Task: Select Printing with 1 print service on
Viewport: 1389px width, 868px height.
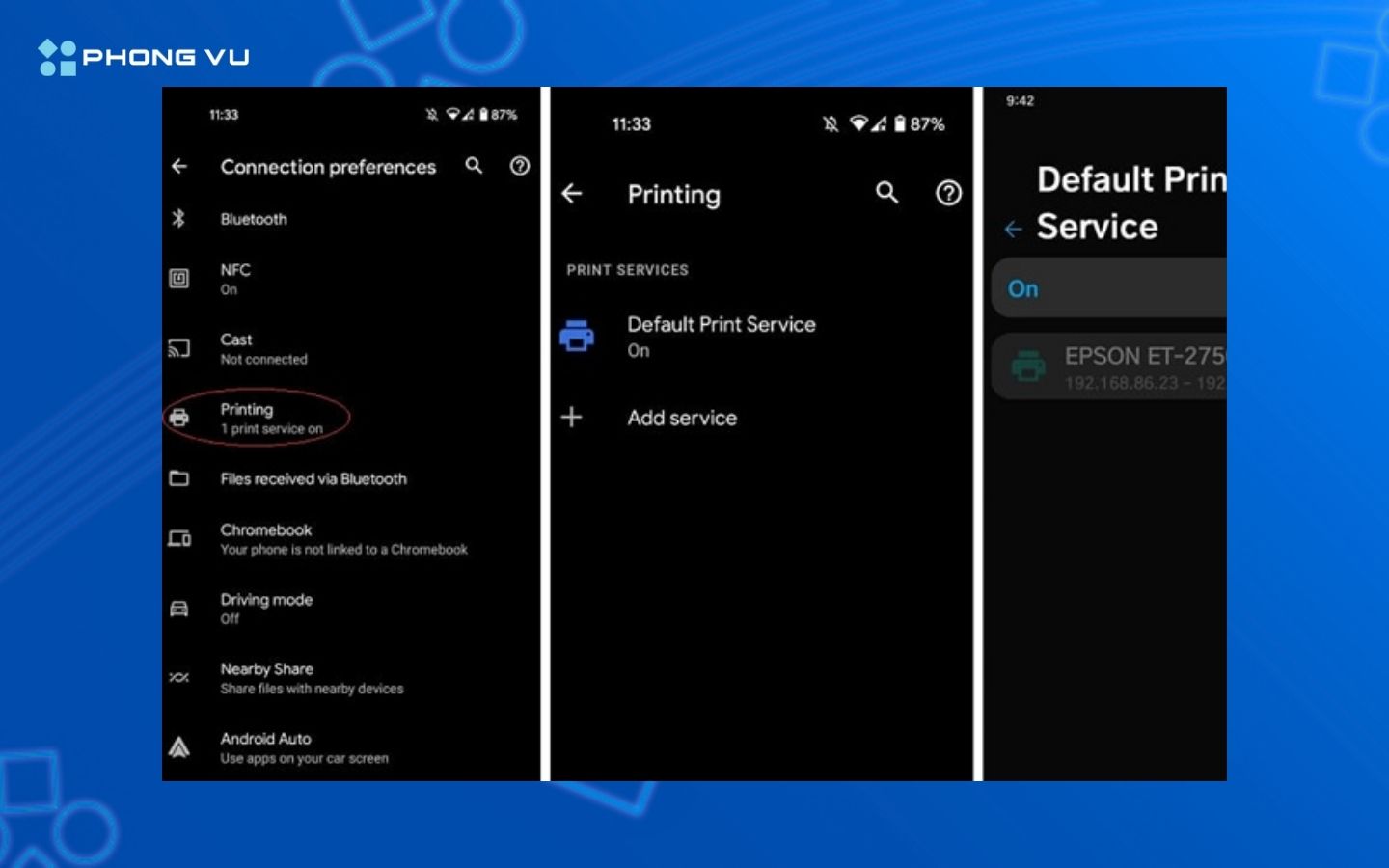Action: [270, 418]
